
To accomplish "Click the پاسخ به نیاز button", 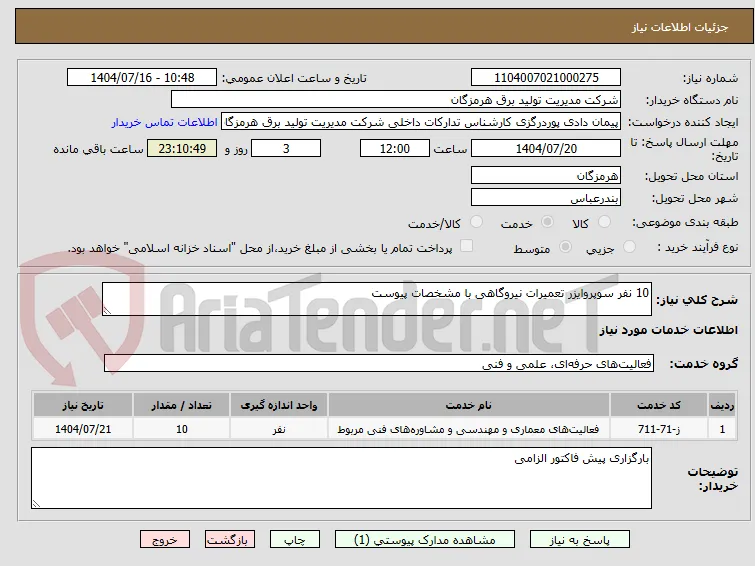I will (x=580, y=540).
